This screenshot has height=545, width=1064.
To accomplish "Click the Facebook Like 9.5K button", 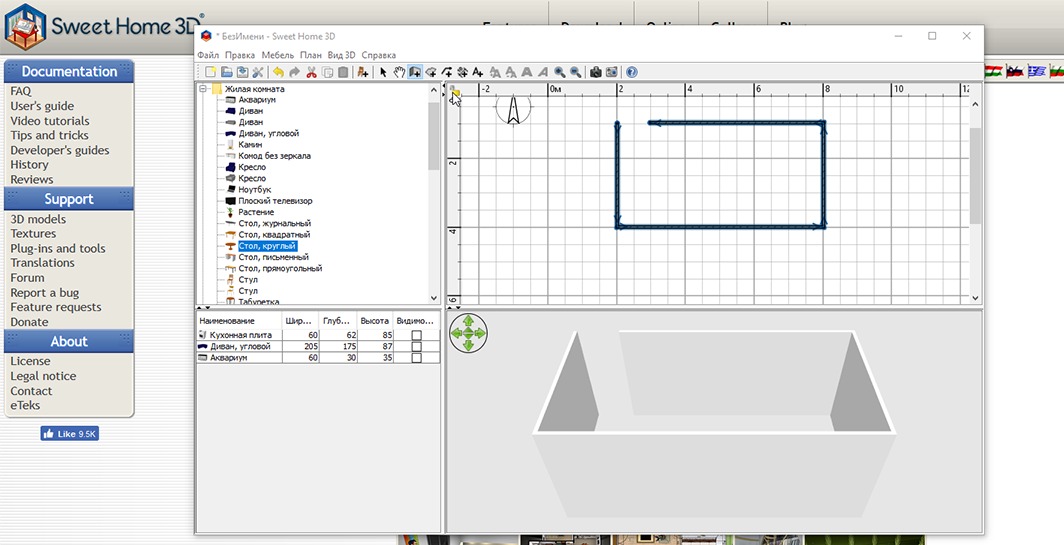I will pos(69,434).
